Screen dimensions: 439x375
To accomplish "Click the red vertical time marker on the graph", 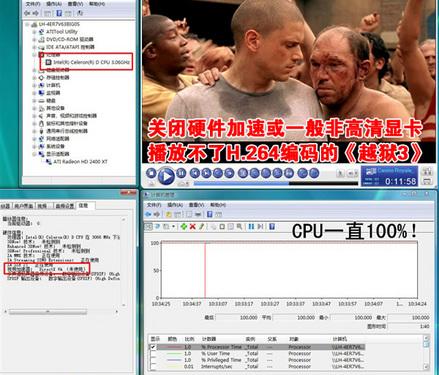I will tap(205, 270).
